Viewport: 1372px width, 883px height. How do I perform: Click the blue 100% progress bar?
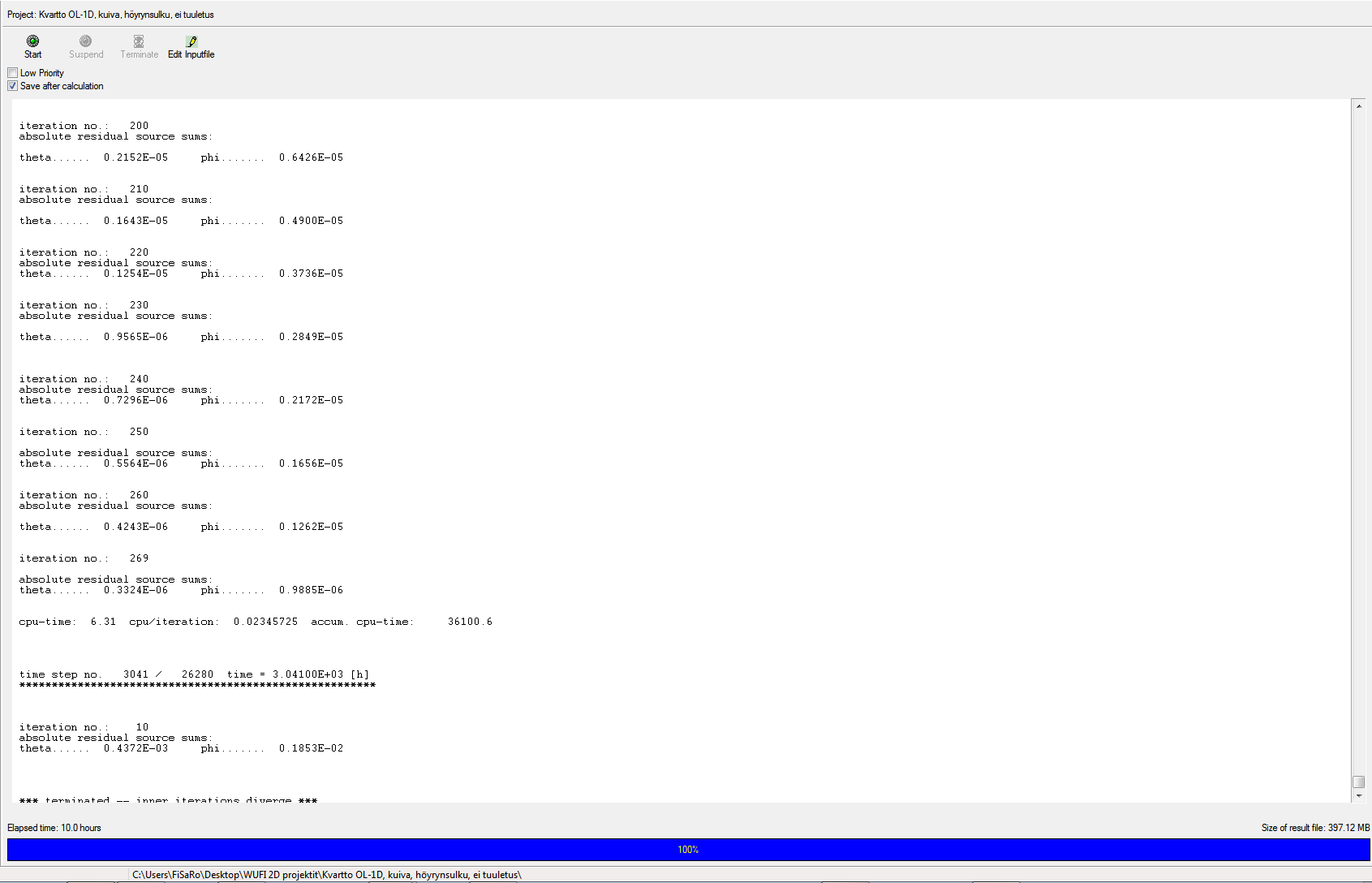(x=688, y=849)
